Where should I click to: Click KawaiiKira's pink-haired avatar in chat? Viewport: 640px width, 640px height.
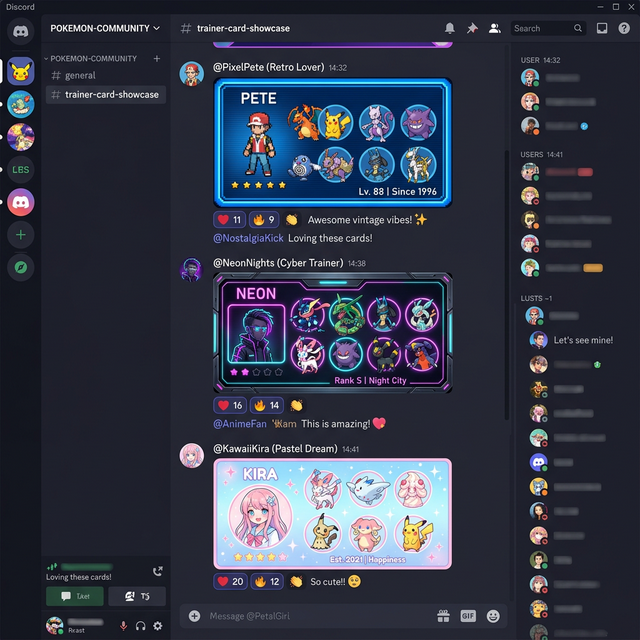191,456
